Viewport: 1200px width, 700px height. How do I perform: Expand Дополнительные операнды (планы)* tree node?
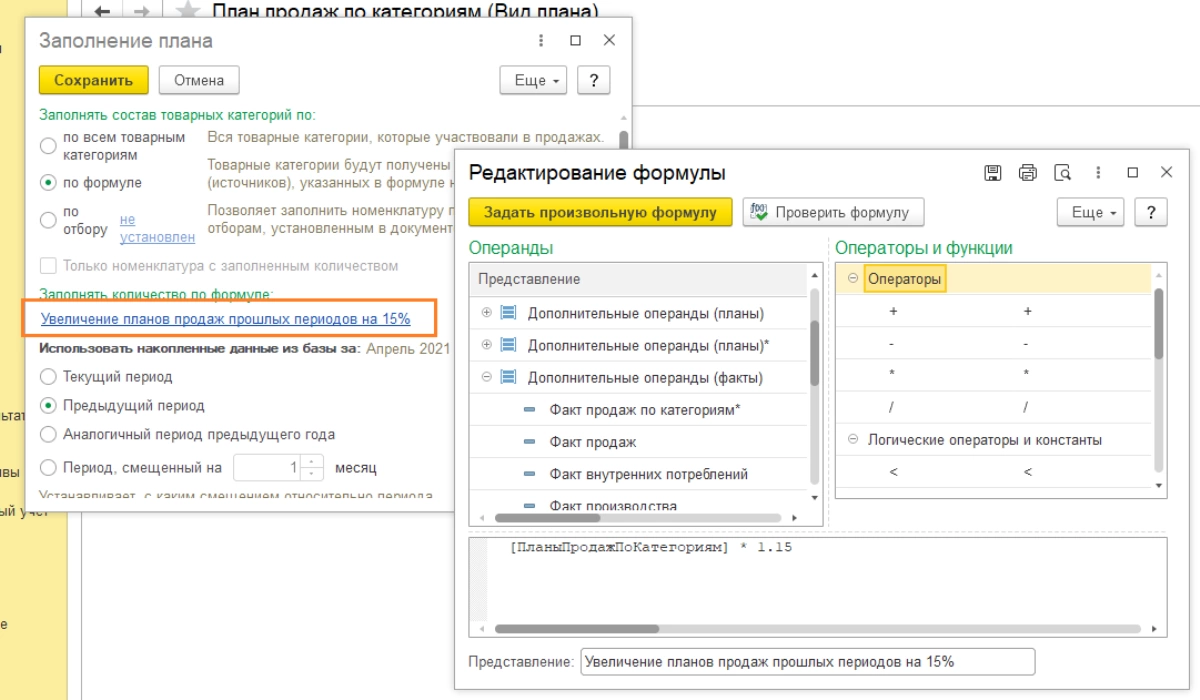487,345
